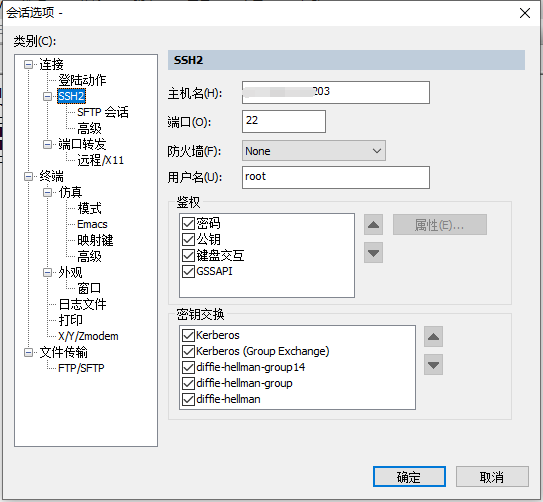
Task: Move the selected authentication method down
Action: pyautogui.click(x=373, y=253)
